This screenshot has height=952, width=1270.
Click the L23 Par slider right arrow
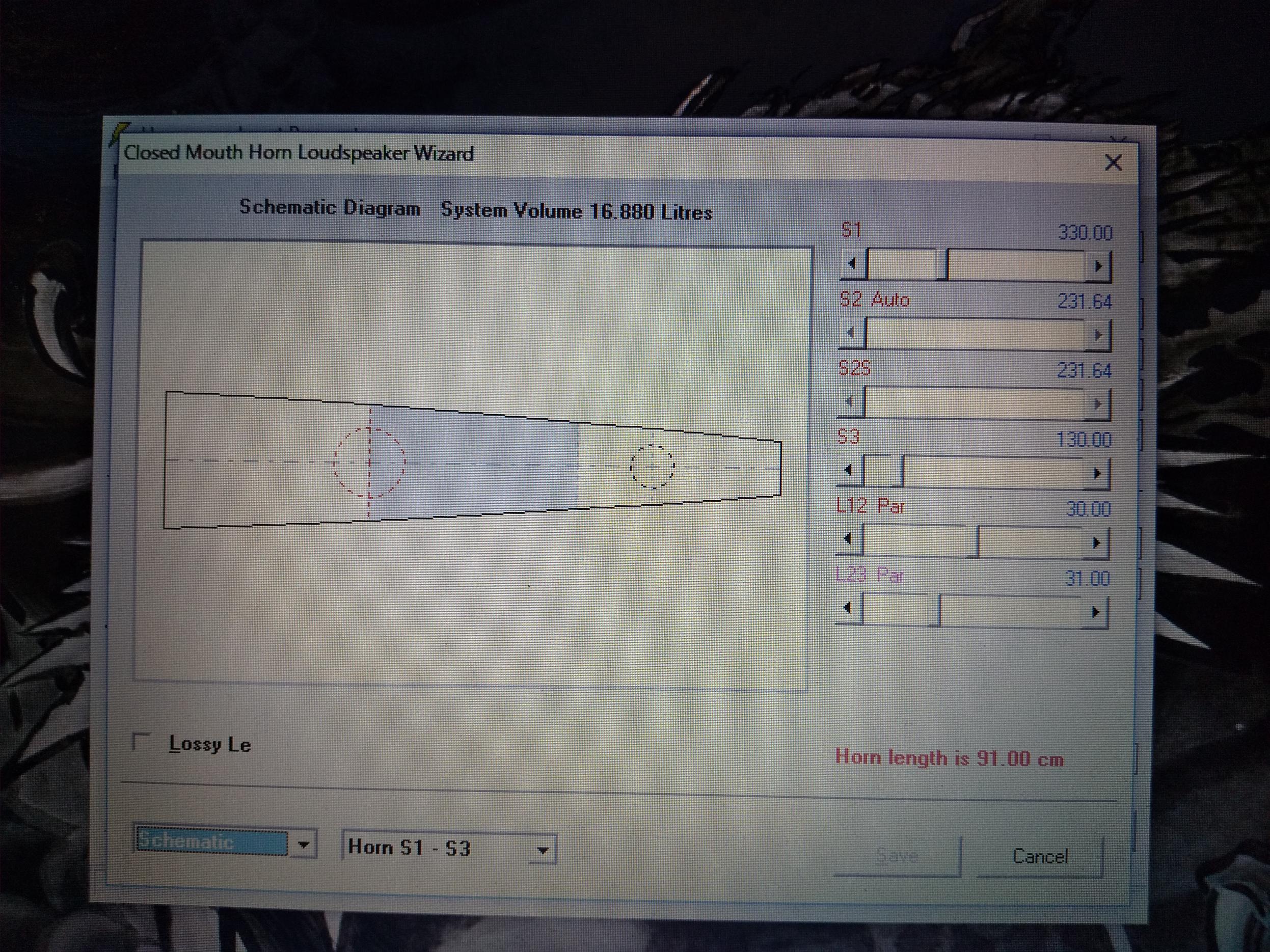pyautogui.click(x=1094, y=612)
